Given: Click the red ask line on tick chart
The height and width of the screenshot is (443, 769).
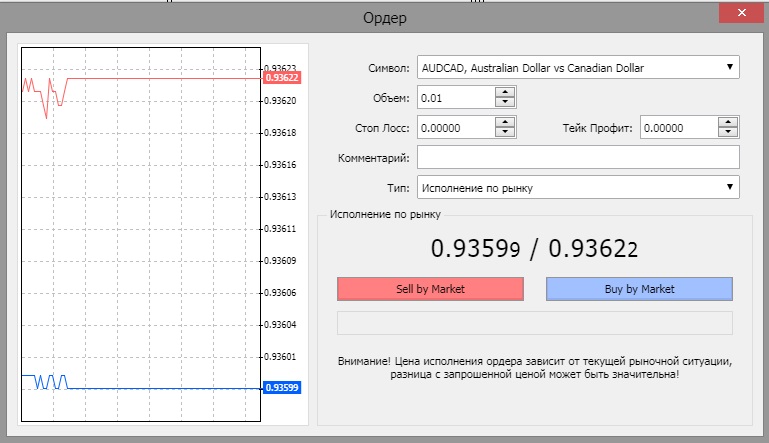Looking at the screenshot, I should pos(160,77).
